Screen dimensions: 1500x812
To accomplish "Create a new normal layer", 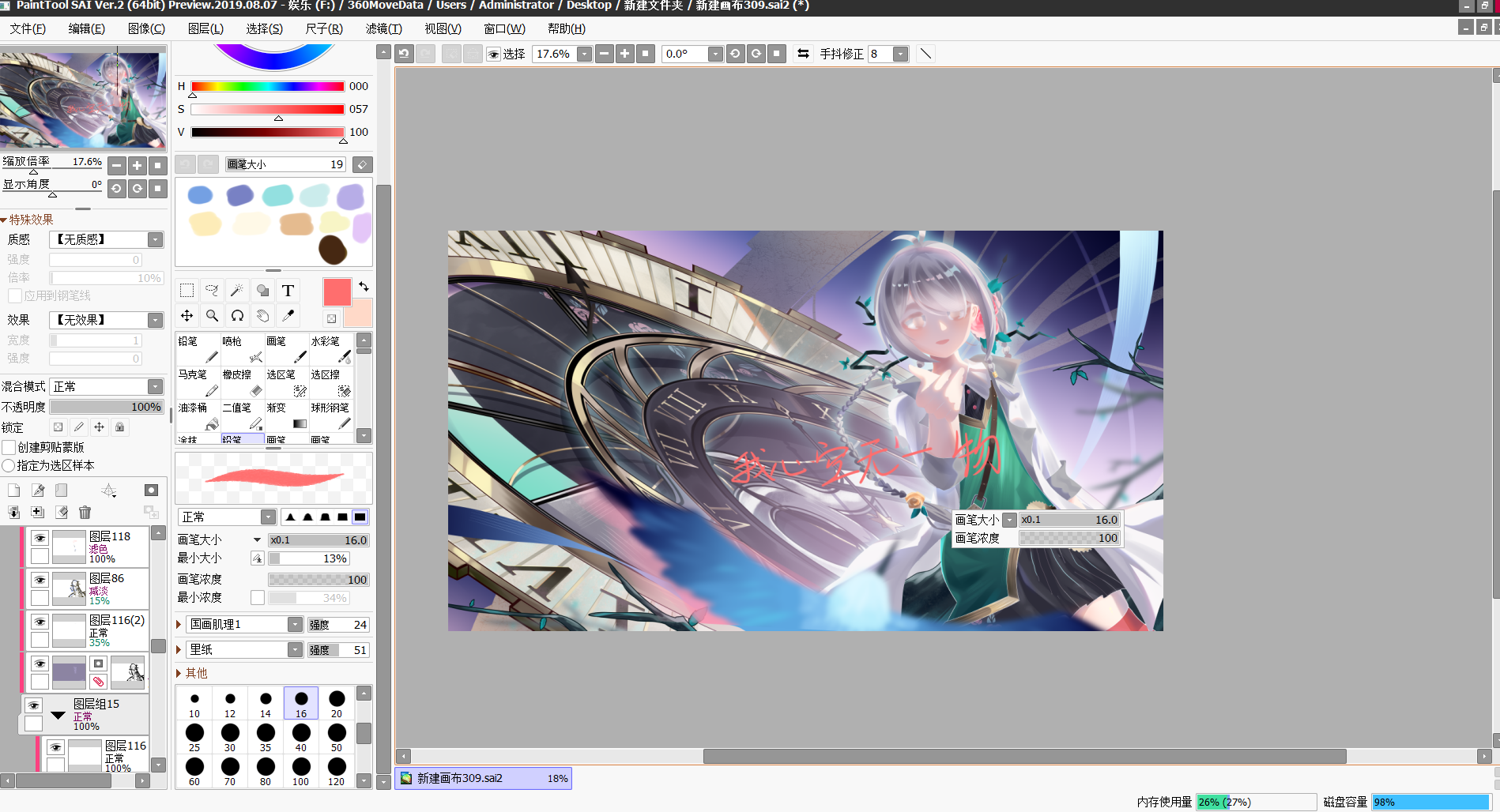I will pos(13,491).
